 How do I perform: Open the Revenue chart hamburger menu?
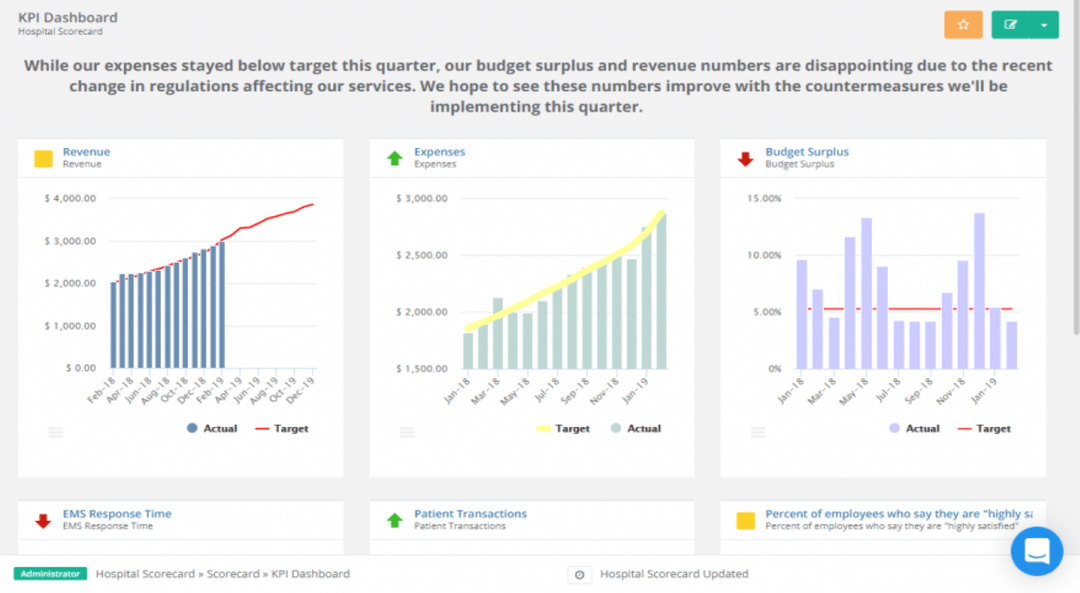(56, 432)
